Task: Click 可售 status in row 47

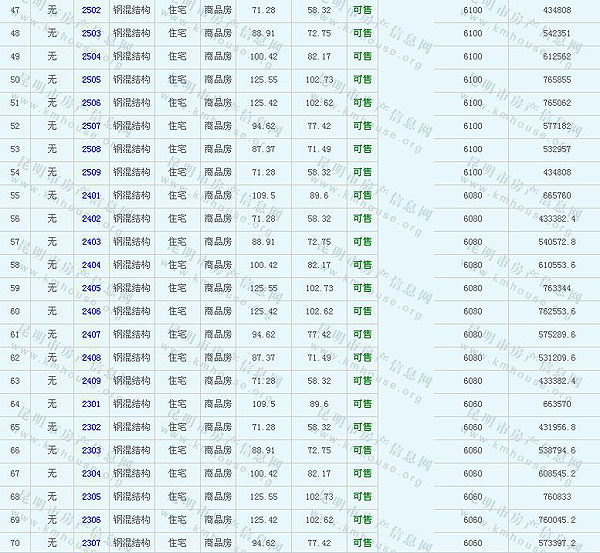Action: (x=361, y=9)
